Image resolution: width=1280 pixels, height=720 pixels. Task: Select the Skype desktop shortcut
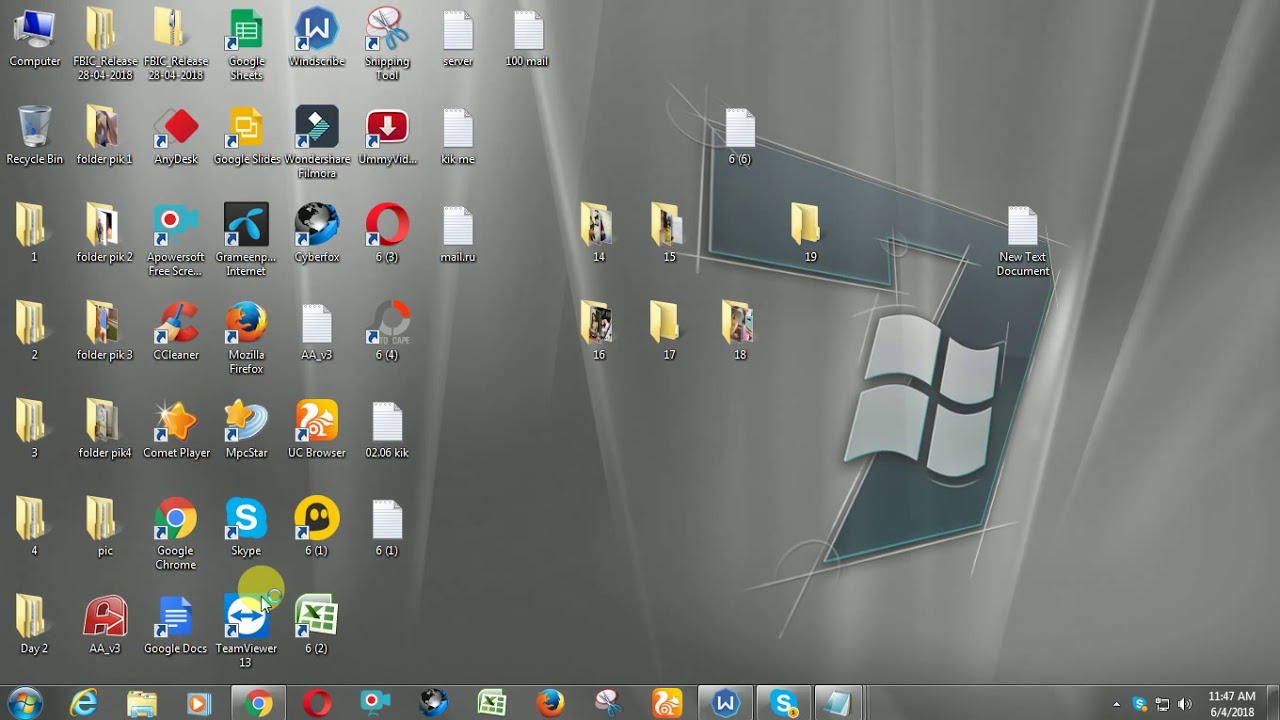click(x=246, y=528)
